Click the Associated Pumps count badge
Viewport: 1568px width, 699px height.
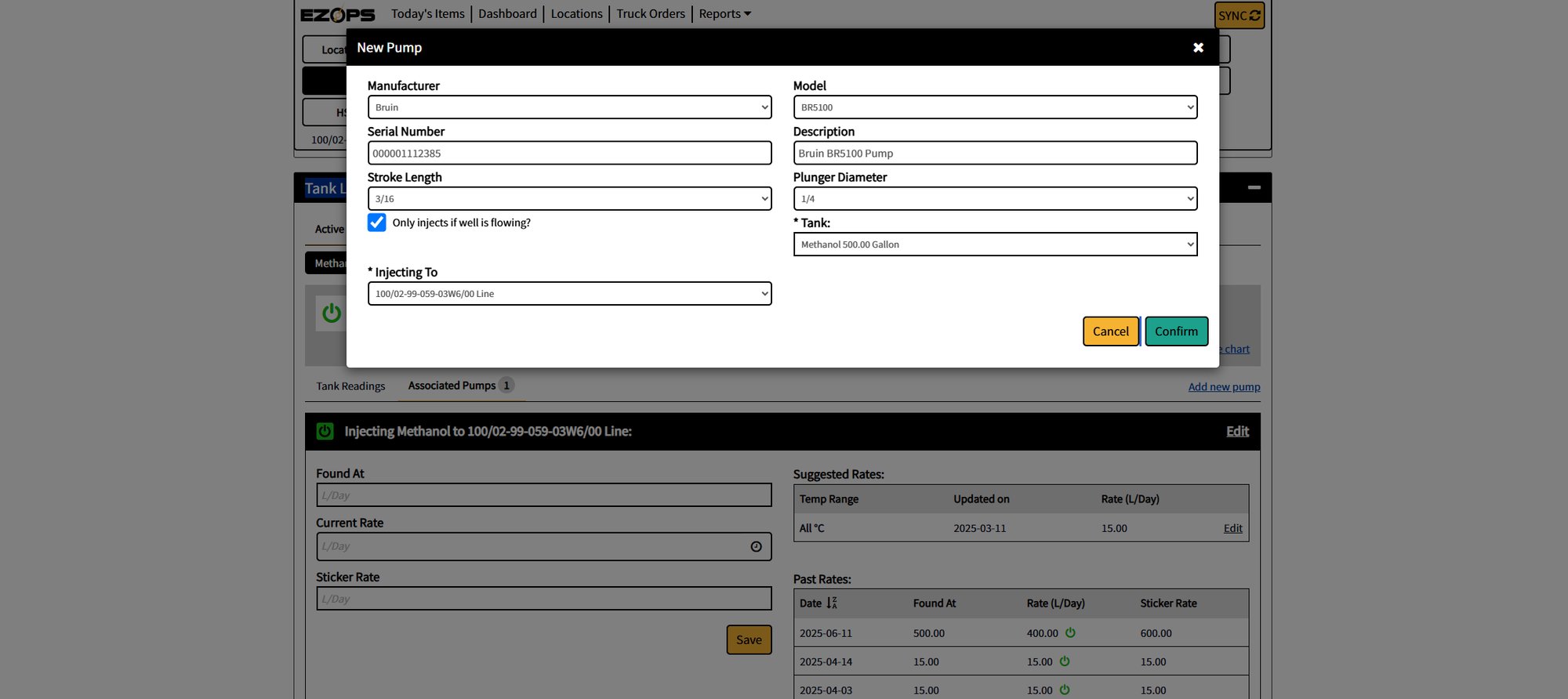(506, 386)
